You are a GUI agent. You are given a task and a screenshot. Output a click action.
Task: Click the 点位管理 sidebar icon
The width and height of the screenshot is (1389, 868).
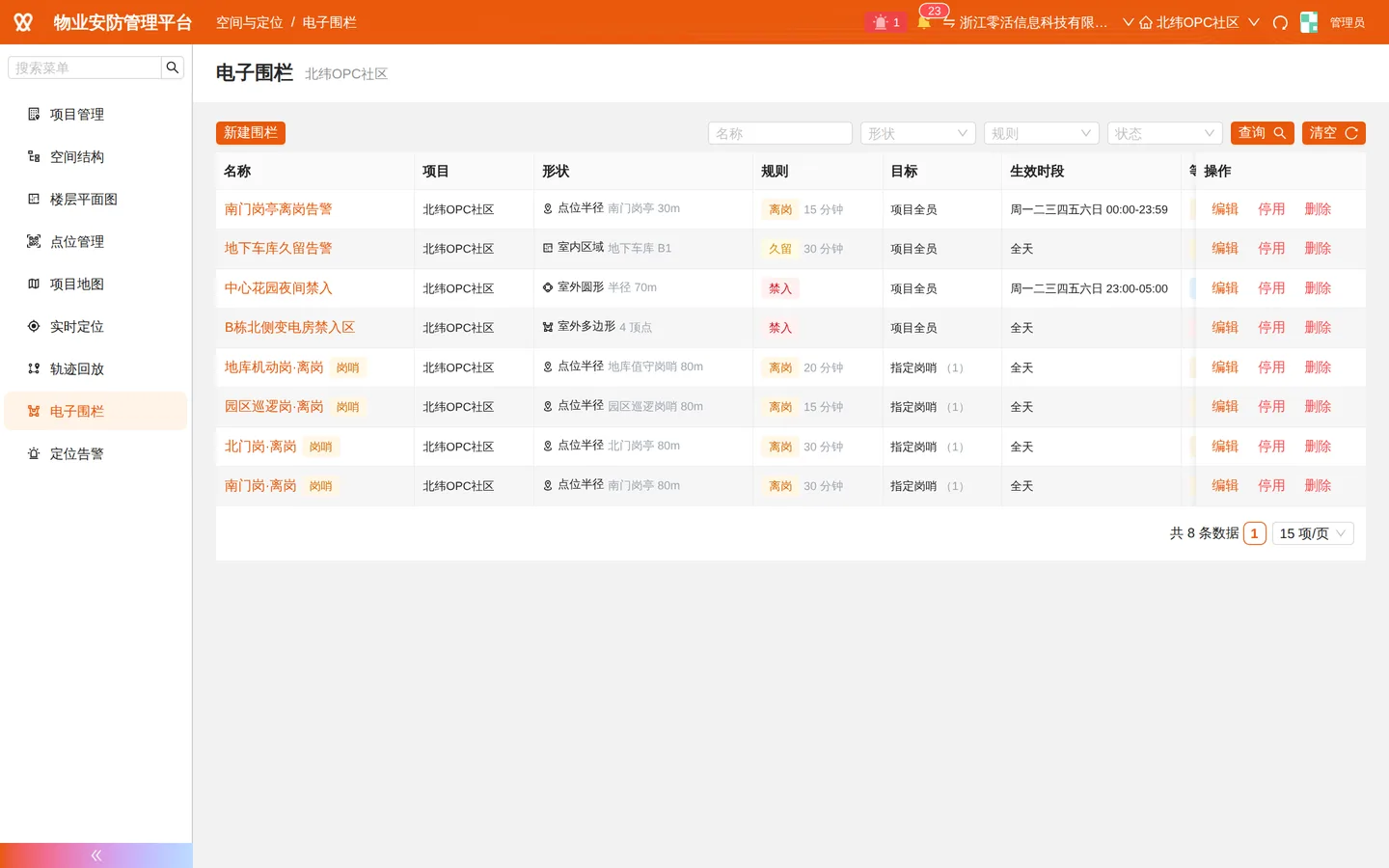coord(34,241)
